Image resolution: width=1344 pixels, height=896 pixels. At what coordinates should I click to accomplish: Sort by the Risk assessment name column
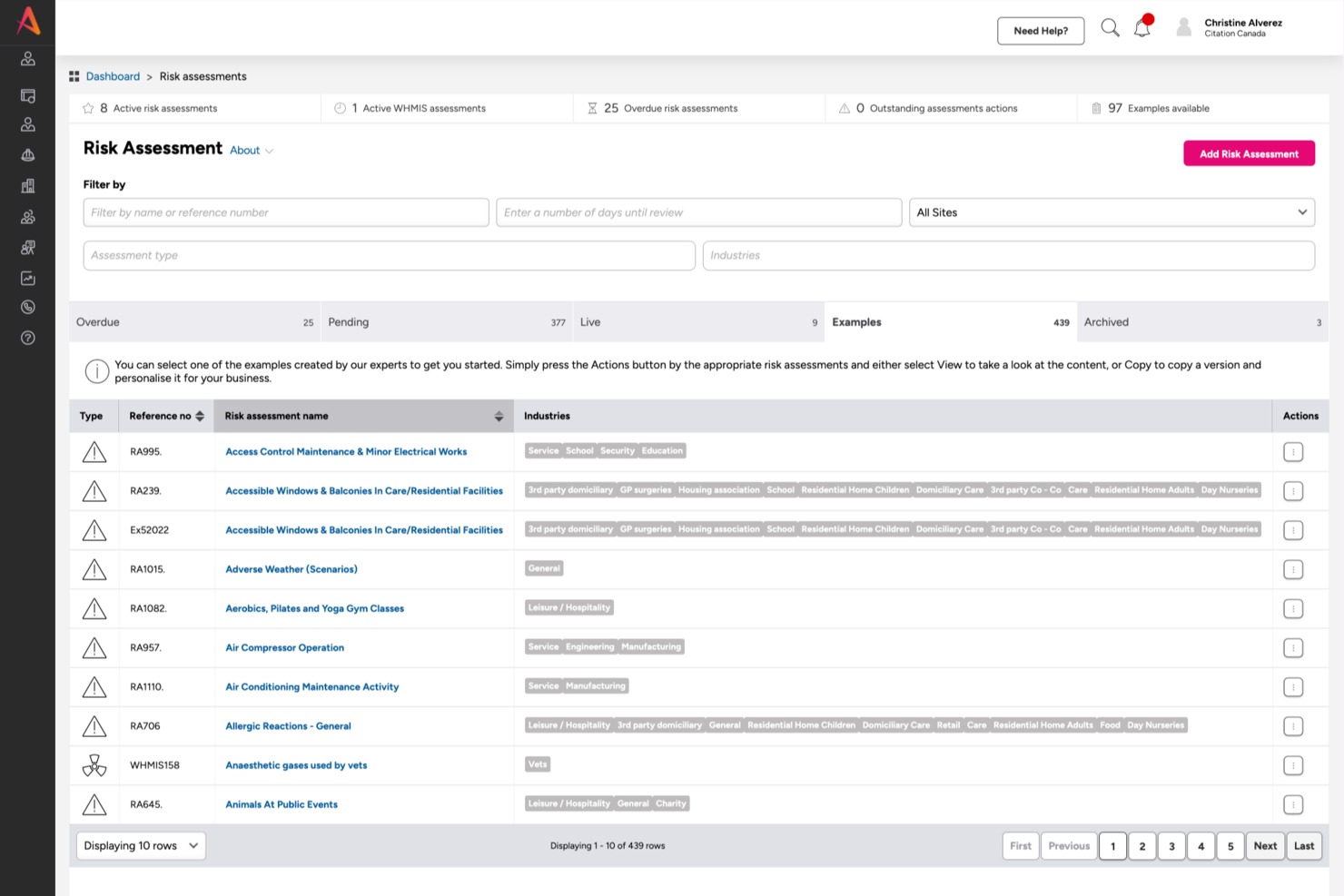coord(499,416)
